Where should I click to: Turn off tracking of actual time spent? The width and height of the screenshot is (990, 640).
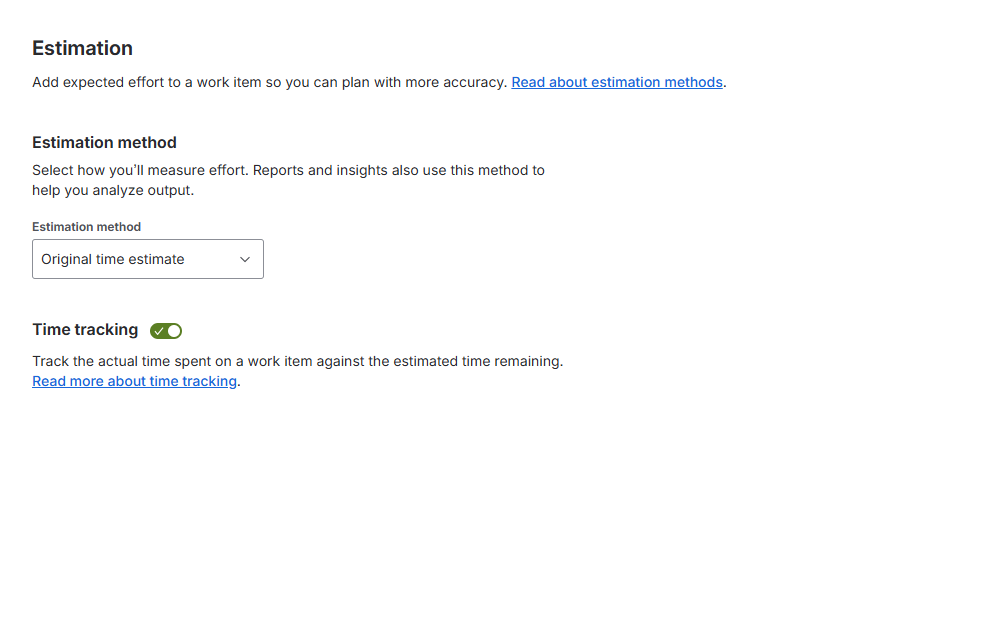pos(166,330)
